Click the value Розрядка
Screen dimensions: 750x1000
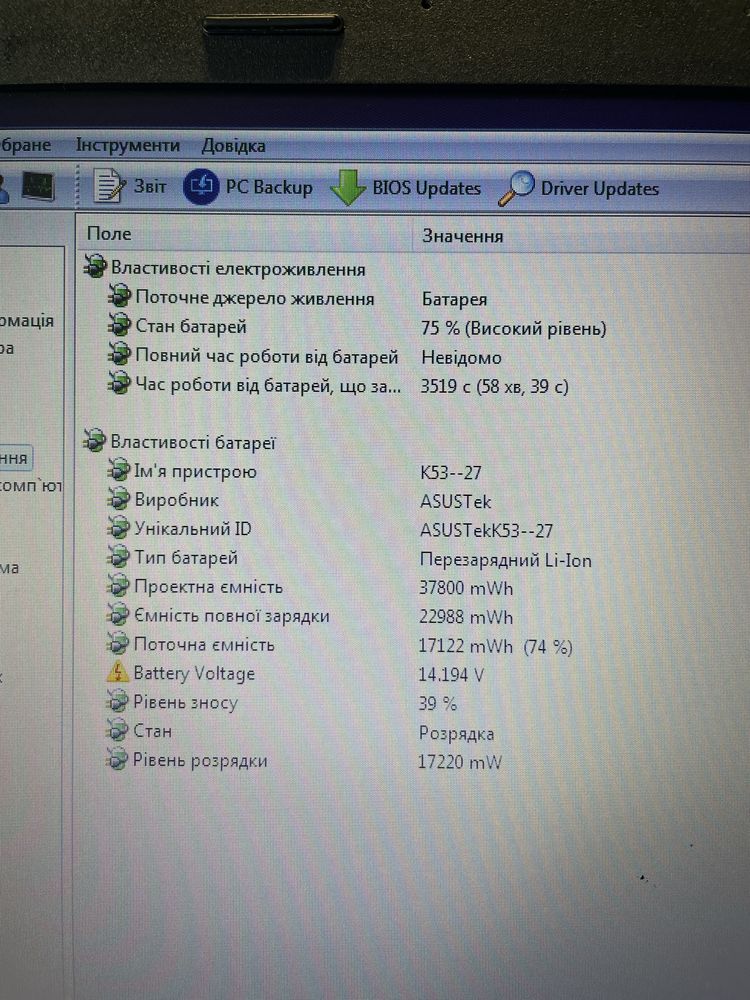click(x=456, y=733)
